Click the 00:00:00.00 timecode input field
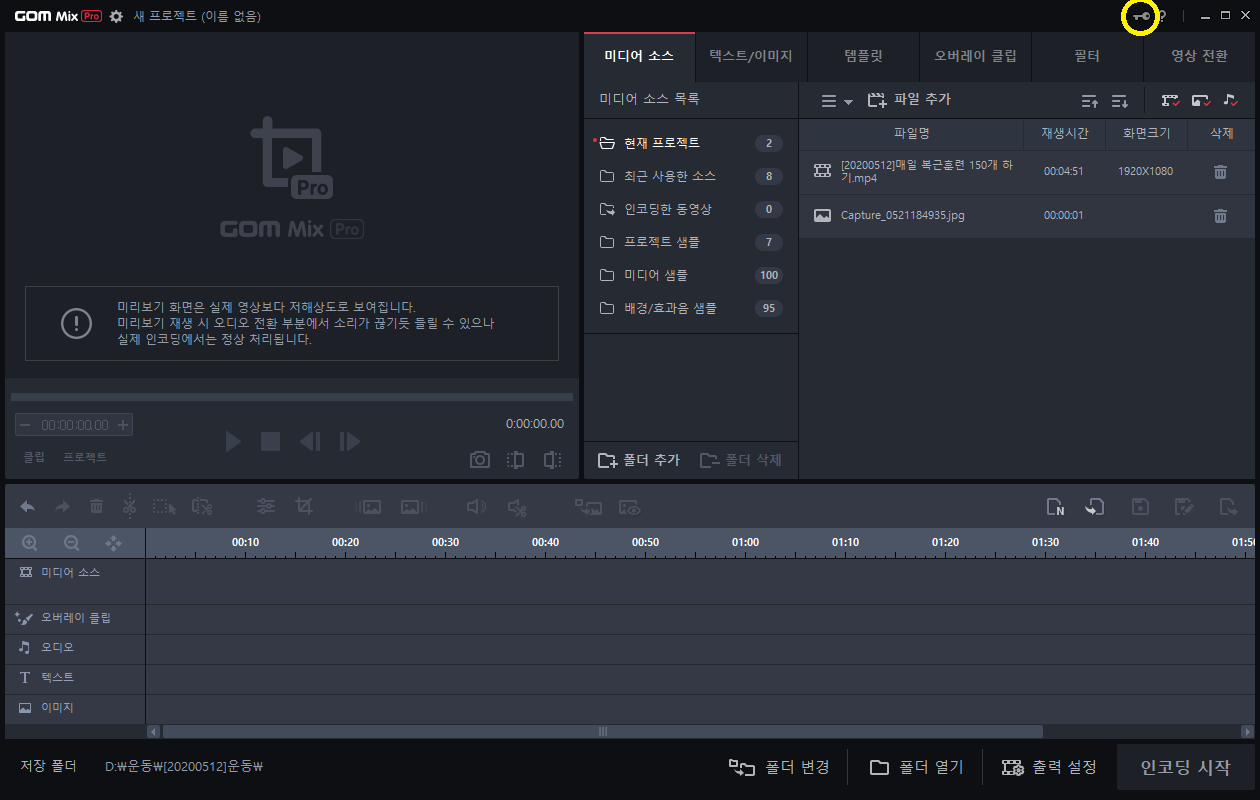 [x=74, y=425]
